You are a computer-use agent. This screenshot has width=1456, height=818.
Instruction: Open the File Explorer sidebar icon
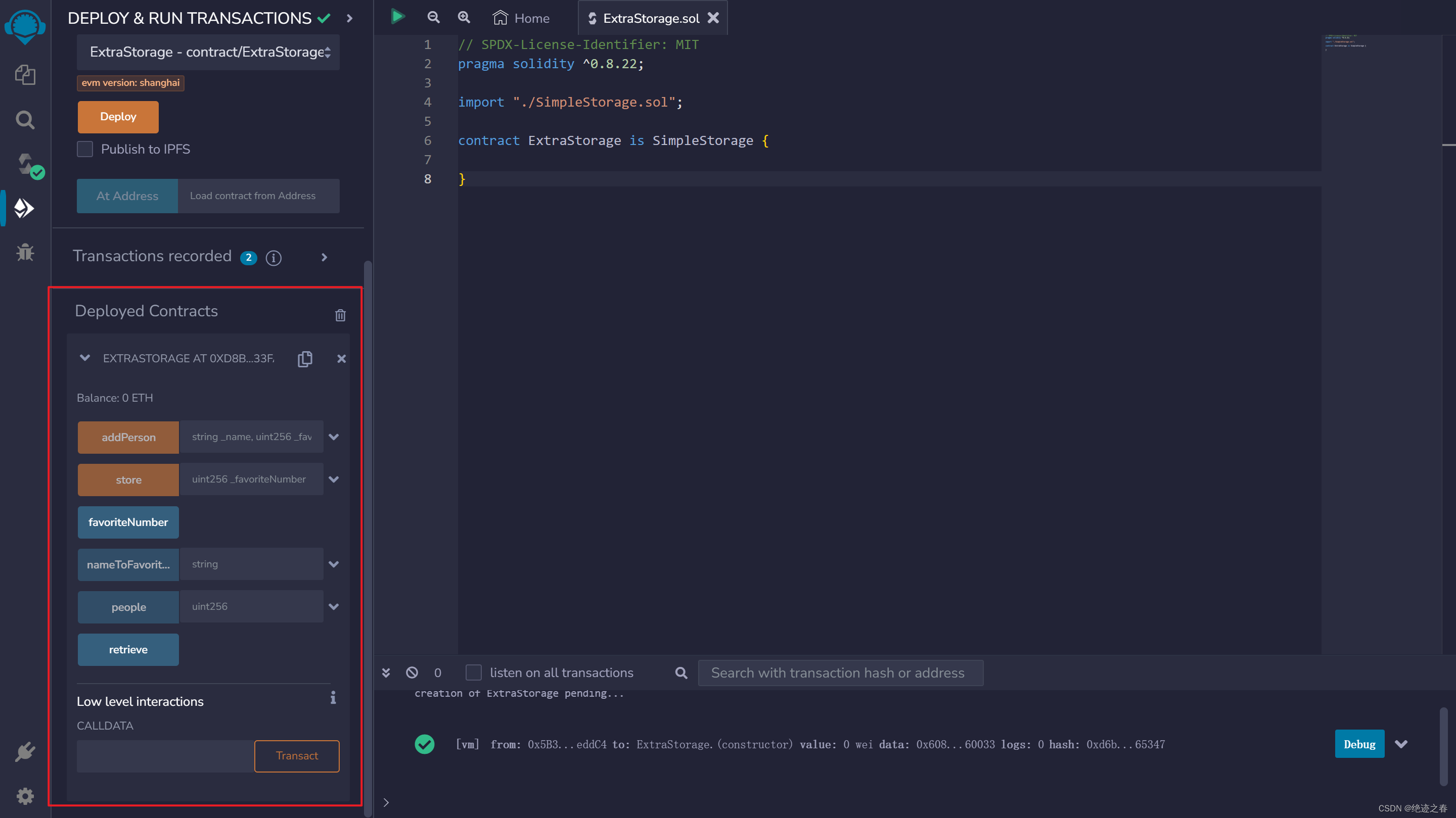25,75
